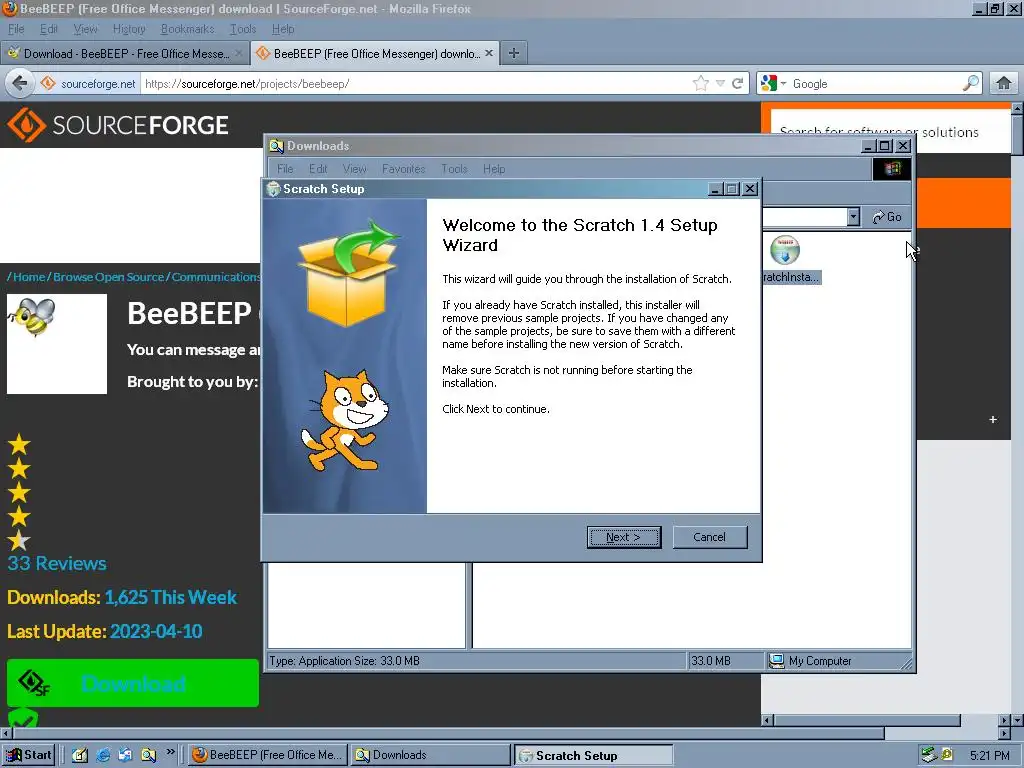Image resolution: width=1024 pixels, height=768 pixels.
Task: Click the SourceForge logo
Action: [x=118, y=125]
